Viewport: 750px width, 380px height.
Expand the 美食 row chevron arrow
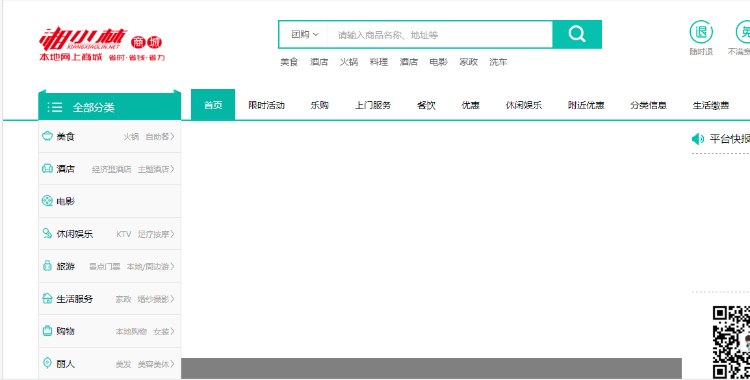172,137
